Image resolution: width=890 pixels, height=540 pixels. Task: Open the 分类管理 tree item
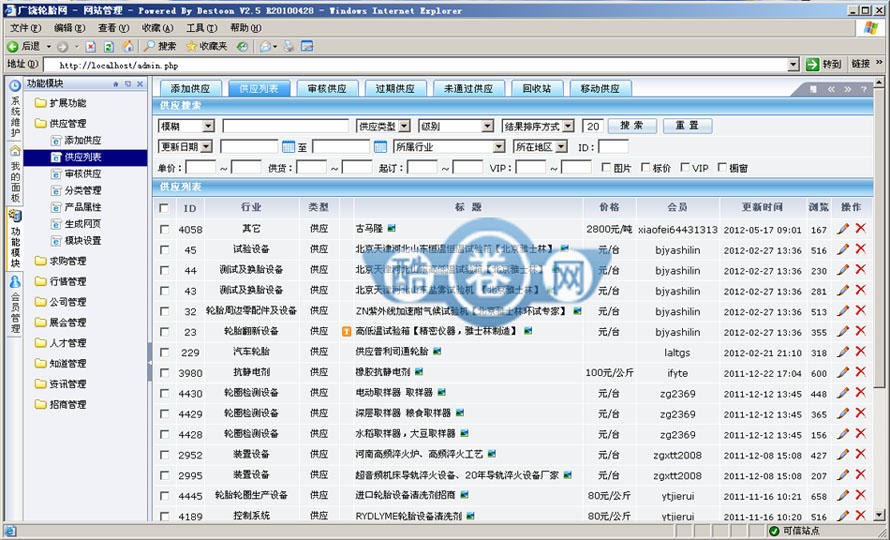click(76, 190)
